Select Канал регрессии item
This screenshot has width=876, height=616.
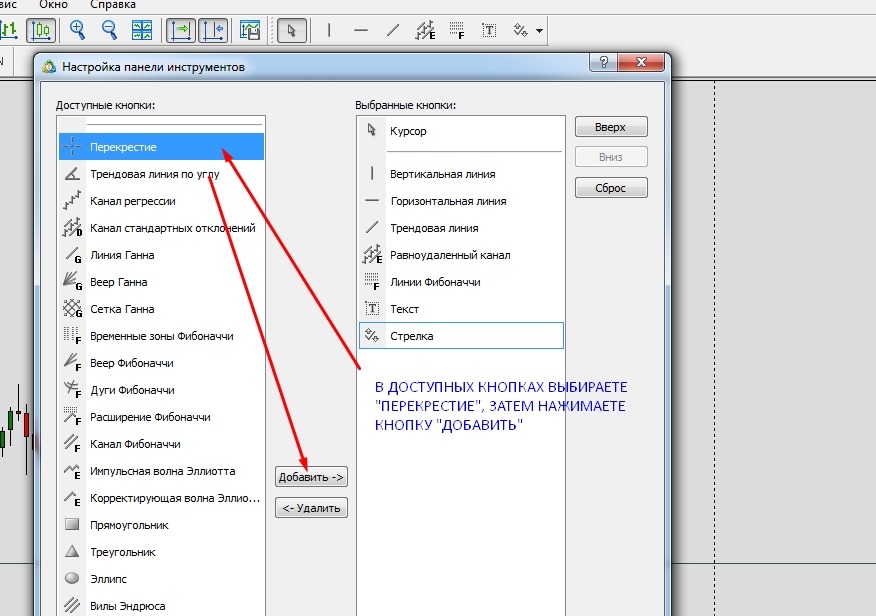point(161,201)
